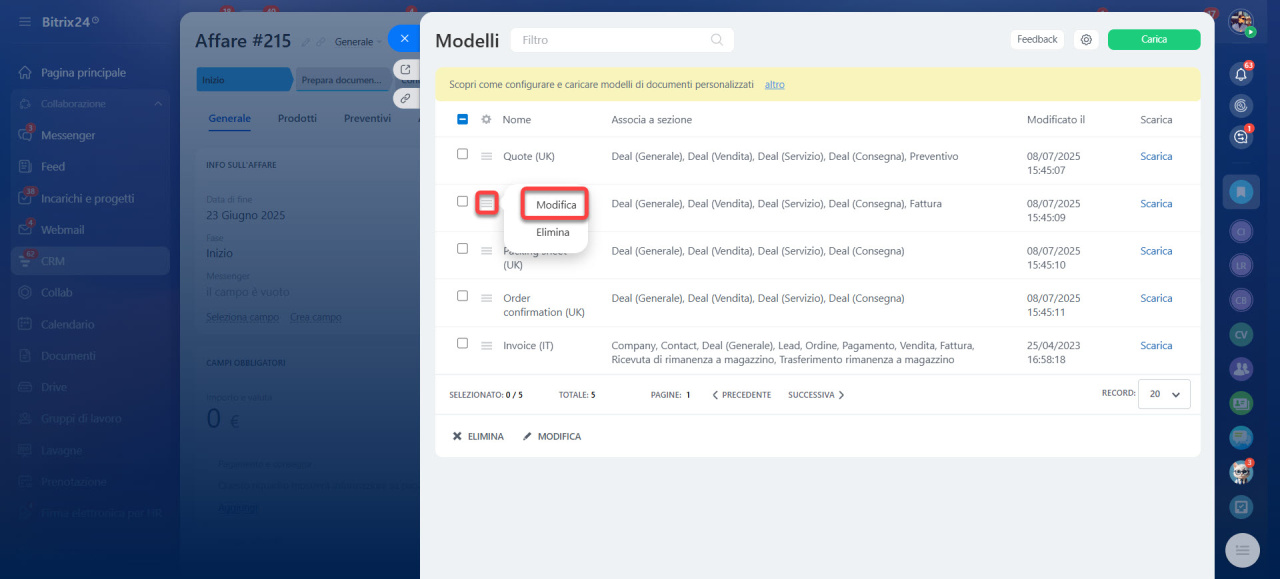Viewport: 1280px width, 579px height.
Task: Click the hamburger icon for Quote (UK) row
Action: [487, 156]
